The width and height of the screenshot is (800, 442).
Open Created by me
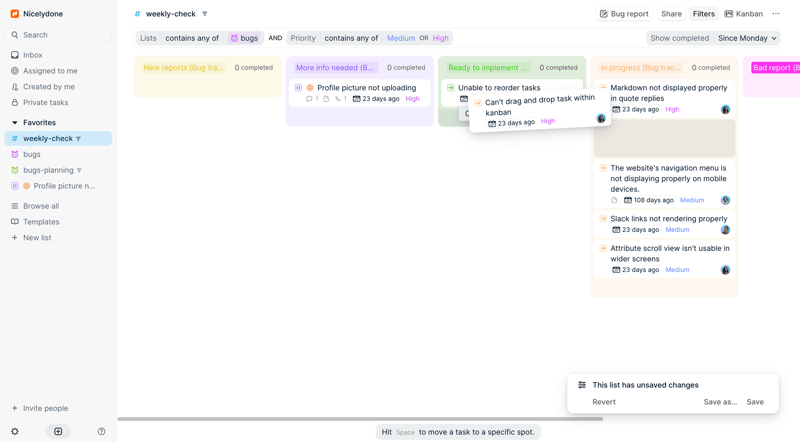tap(48, 86)
